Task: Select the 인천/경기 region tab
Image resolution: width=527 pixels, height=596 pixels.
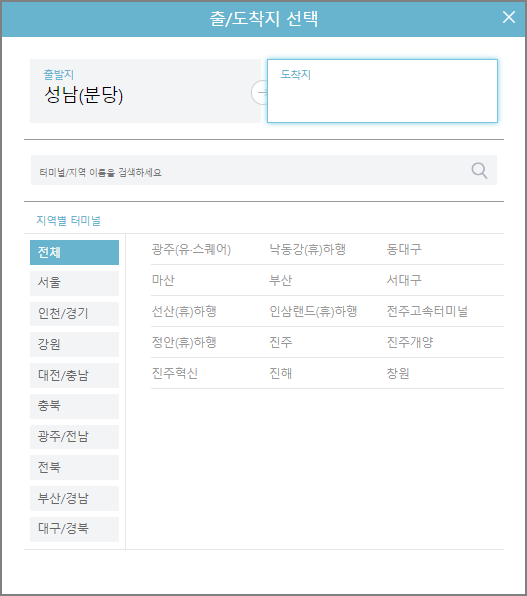Action: coord(74,314)
